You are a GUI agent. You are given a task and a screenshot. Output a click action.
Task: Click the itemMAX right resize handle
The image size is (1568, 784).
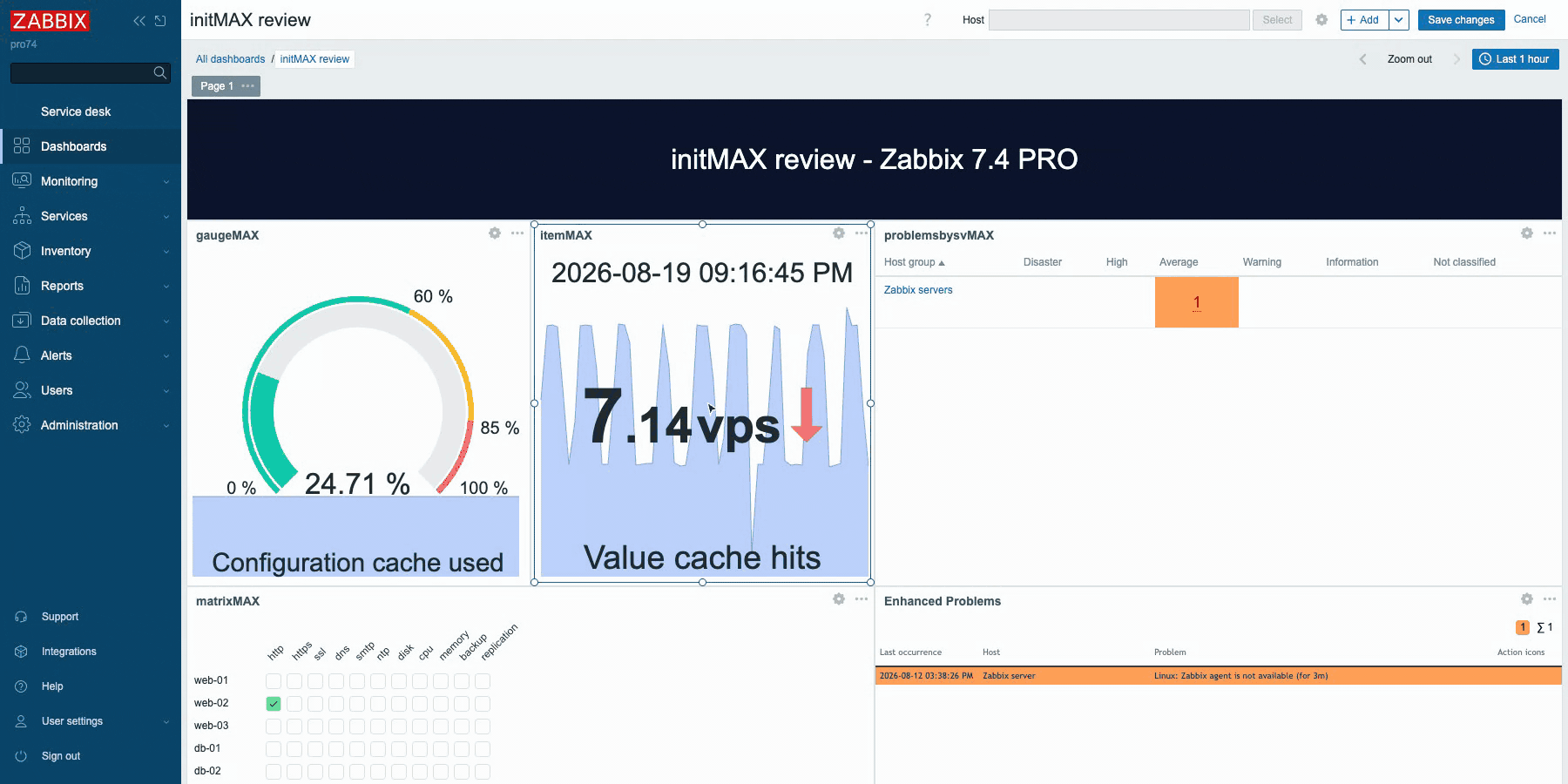pos(870,403)
